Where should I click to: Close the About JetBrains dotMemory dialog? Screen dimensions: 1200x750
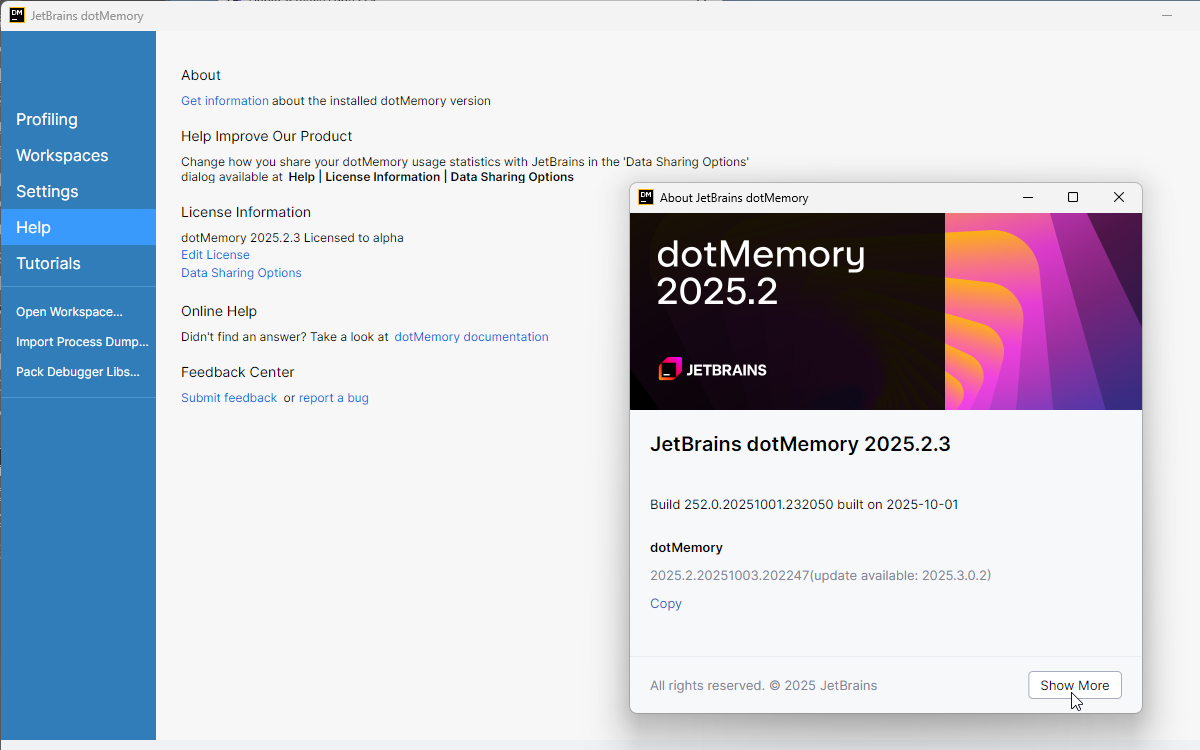tap(1119, 198)
